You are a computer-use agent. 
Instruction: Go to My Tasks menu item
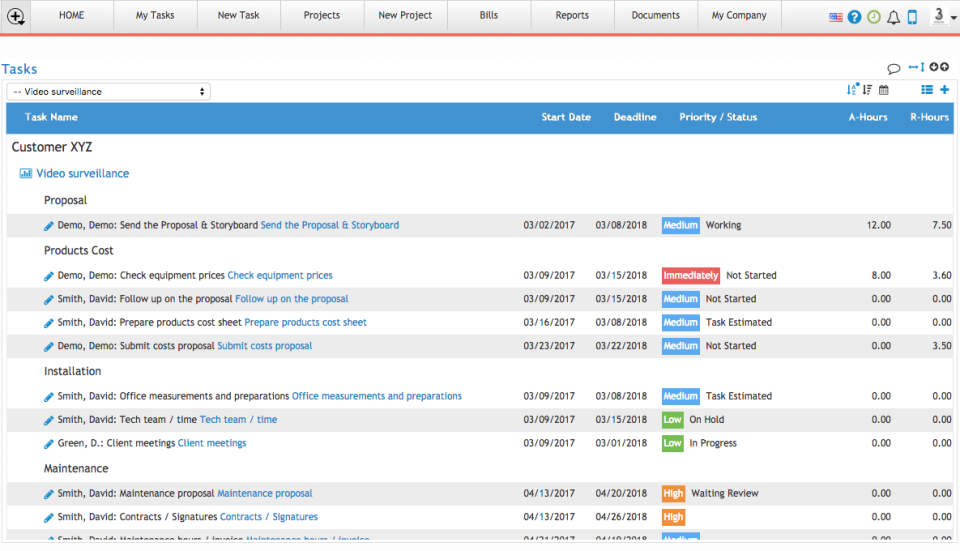pos(155,15)
